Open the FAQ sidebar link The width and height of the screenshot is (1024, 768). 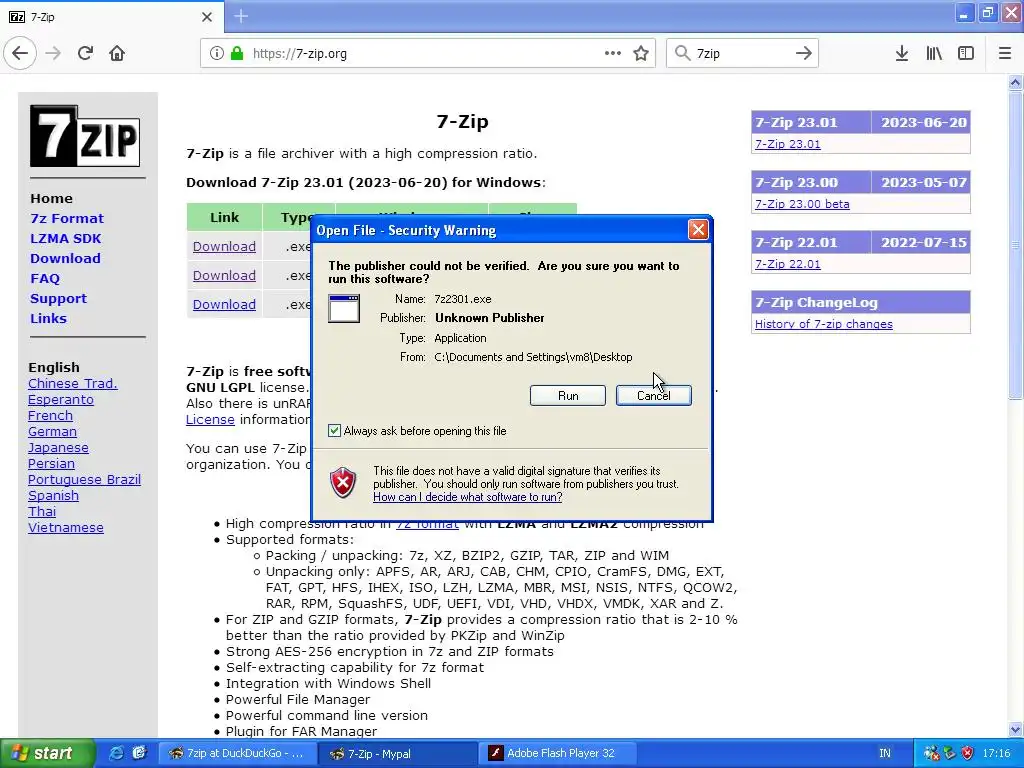44,279
